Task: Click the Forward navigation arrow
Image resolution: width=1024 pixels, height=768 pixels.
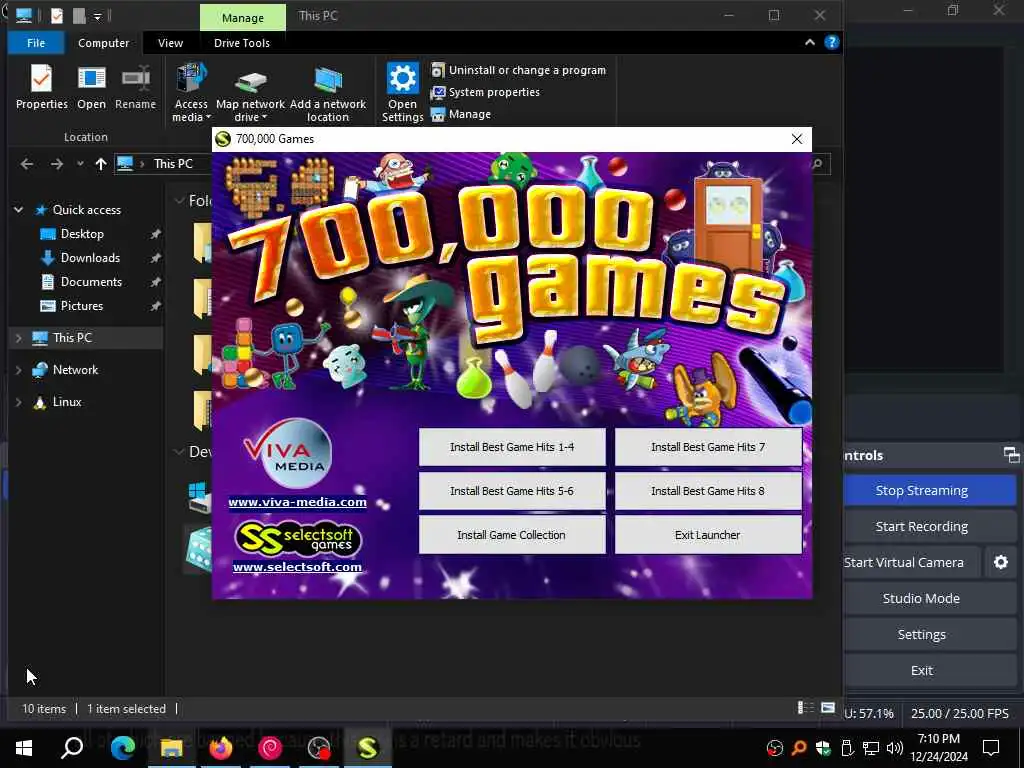Action: pos(57,164)
